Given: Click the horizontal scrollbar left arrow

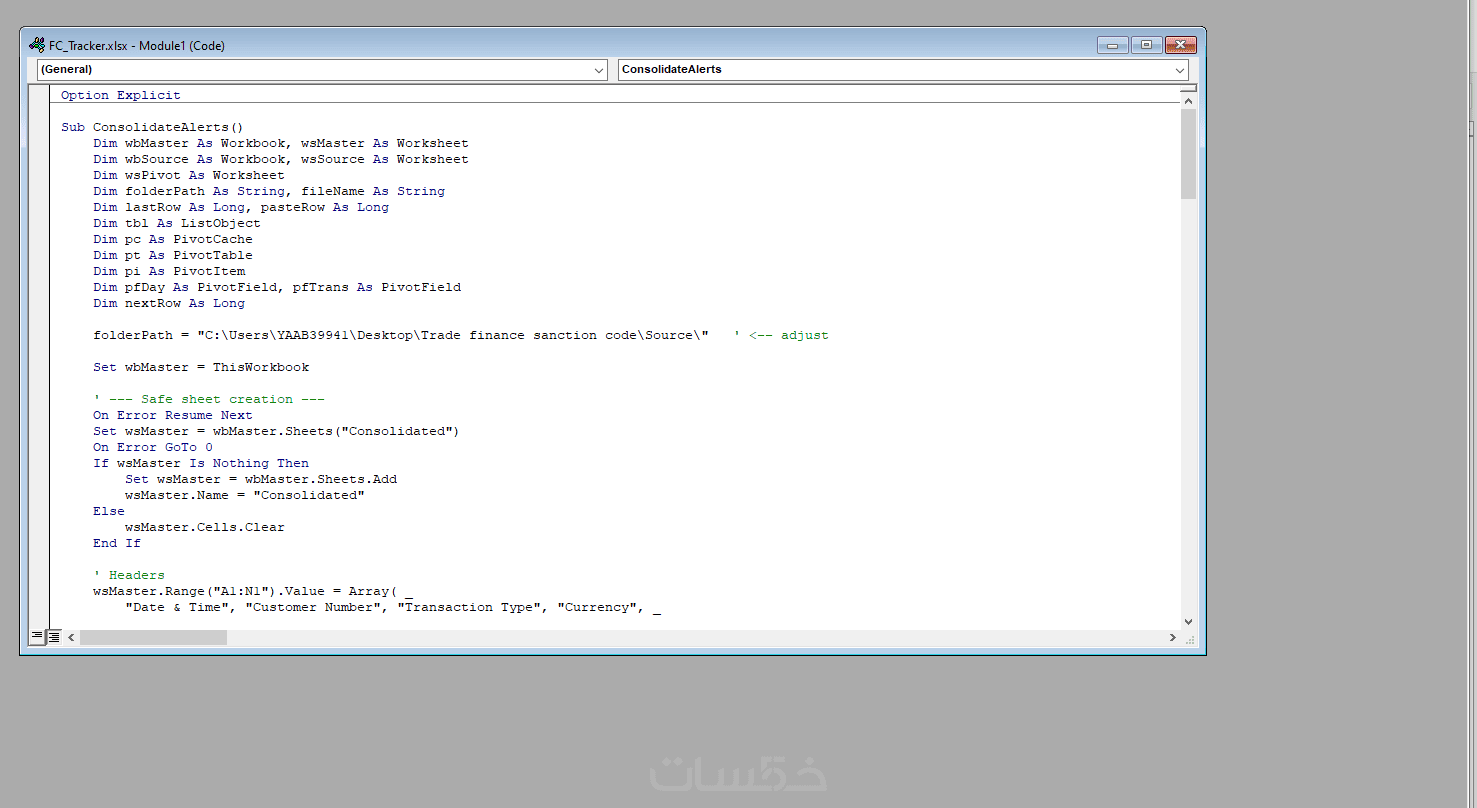Looking at the screenshot, I should point(71,637).
